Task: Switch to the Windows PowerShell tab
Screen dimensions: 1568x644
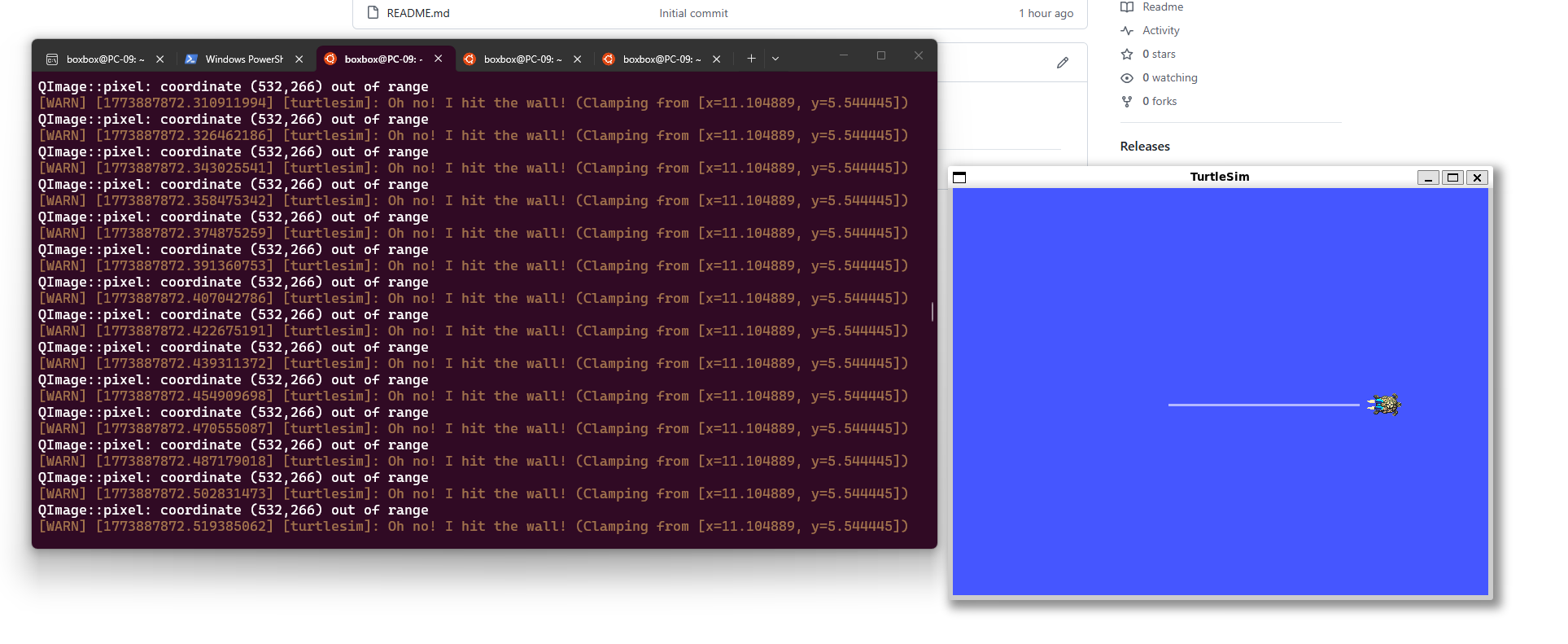Action: click(x=244, y=59)
